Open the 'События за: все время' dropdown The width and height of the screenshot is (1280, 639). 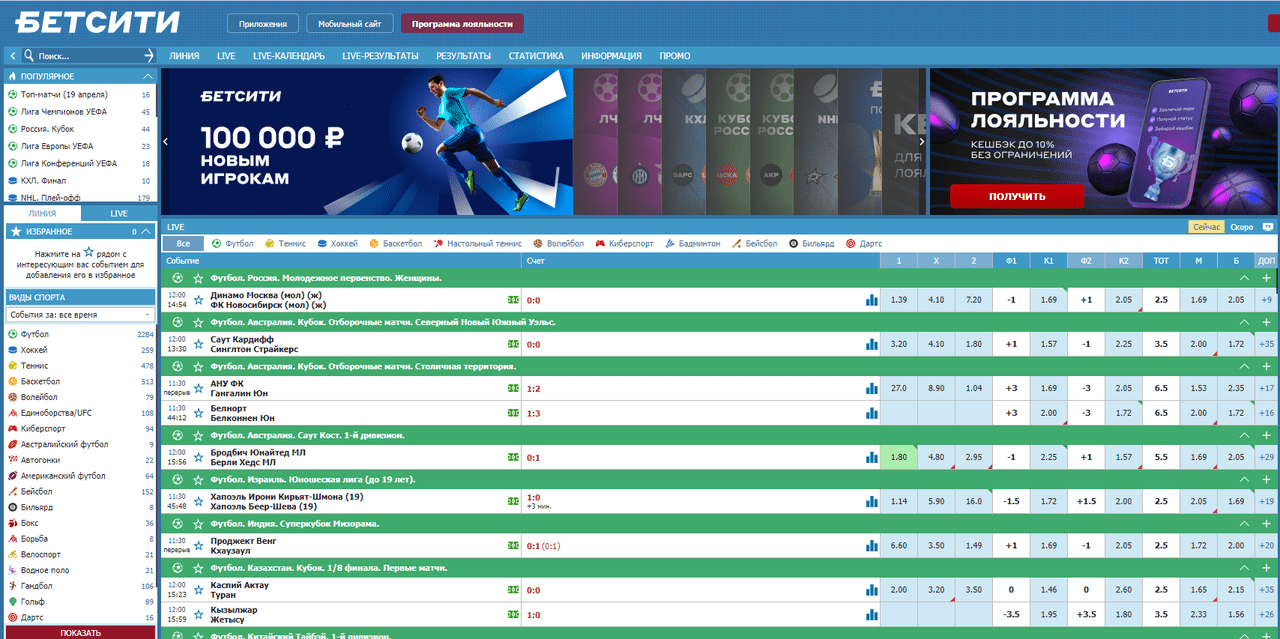pos(79,314)
